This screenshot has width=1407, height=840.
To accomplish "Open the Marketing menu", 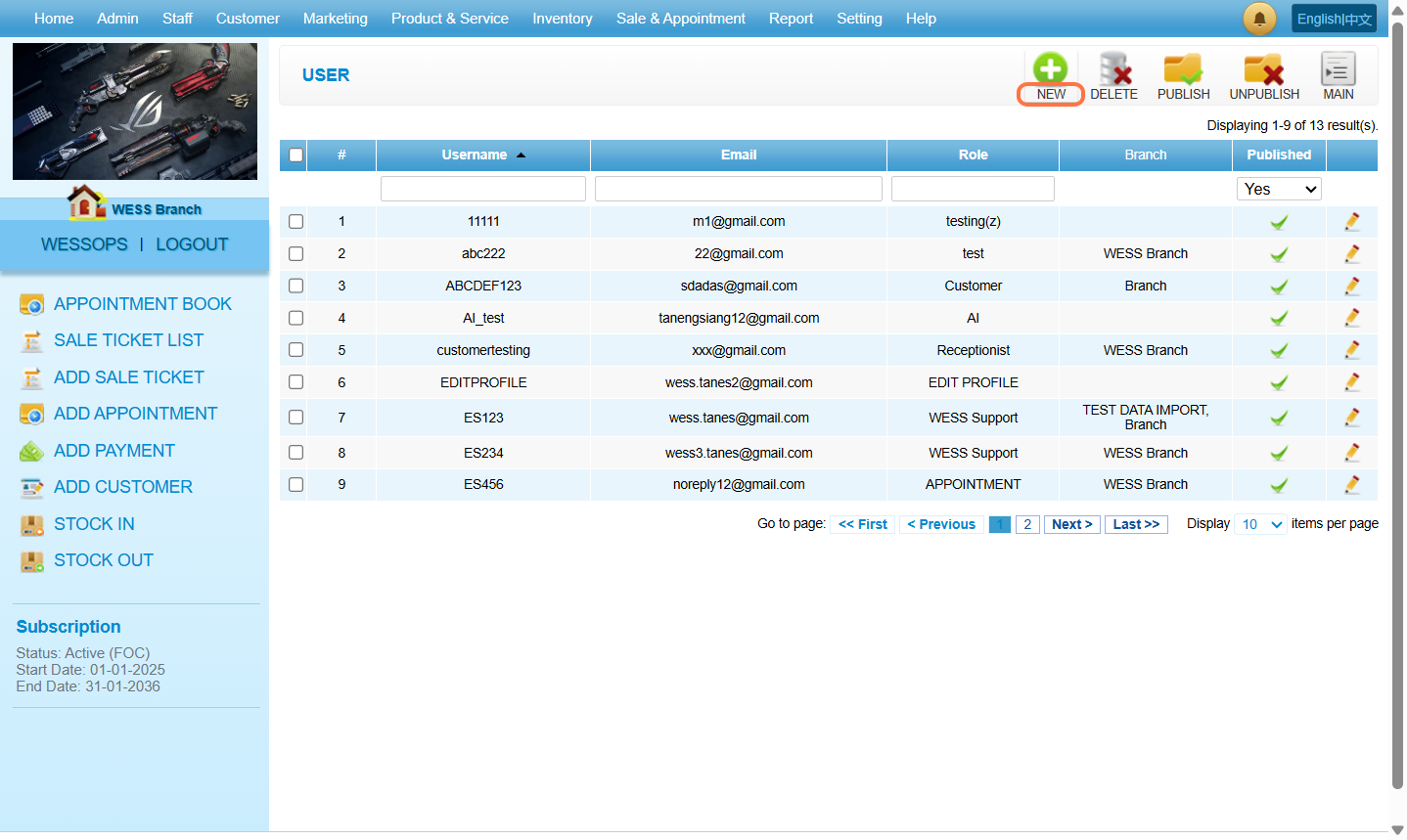I will [x=336, y=19].
